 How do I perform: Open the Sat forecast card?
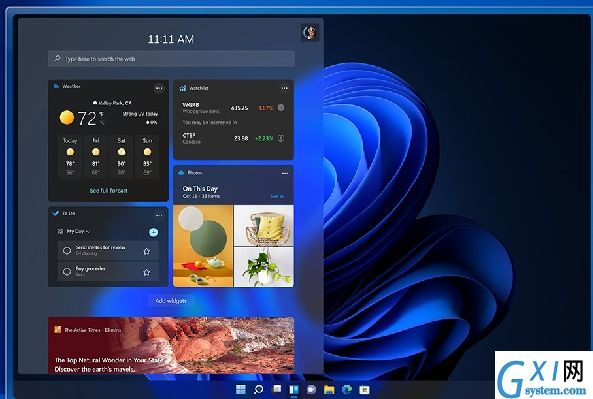(x=121, y=156)
